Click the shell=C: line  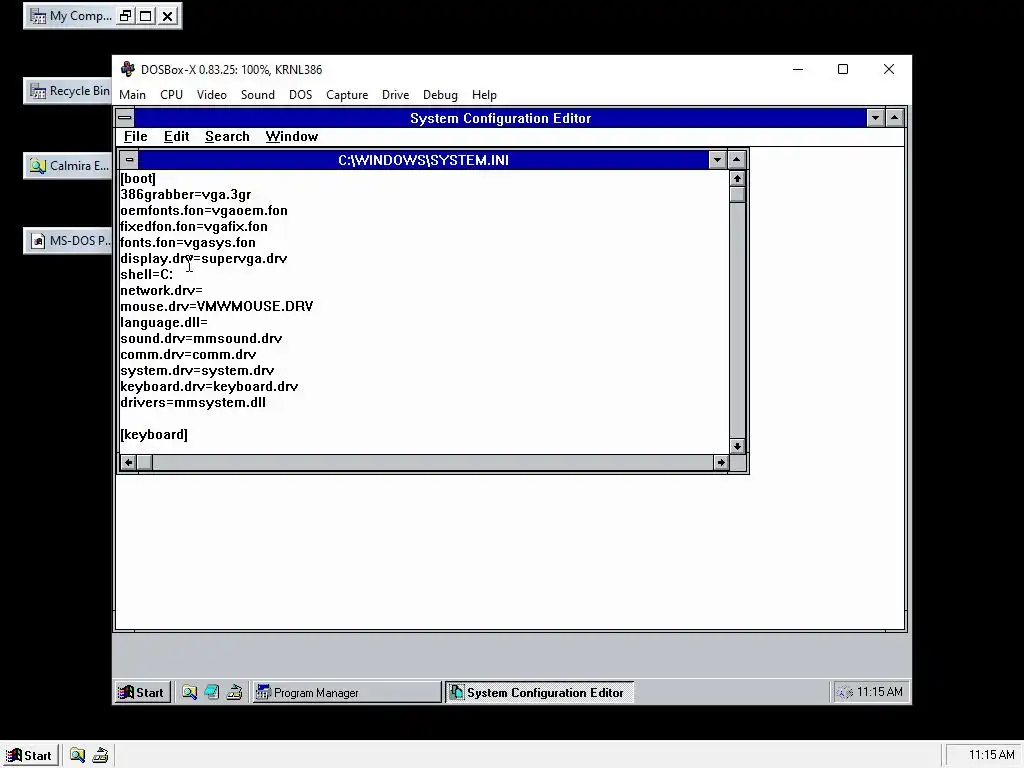click(x=147, y=275)
